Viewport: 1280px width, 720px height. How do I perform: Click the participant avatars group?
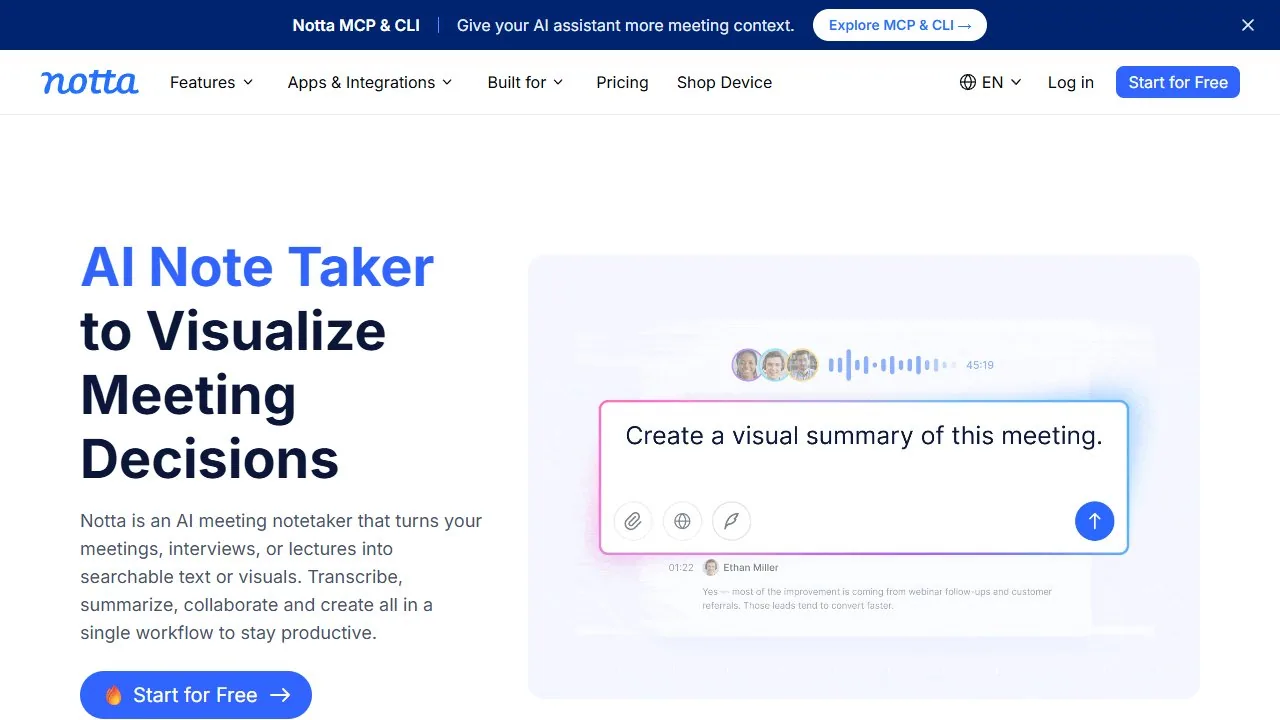[775, 365]
